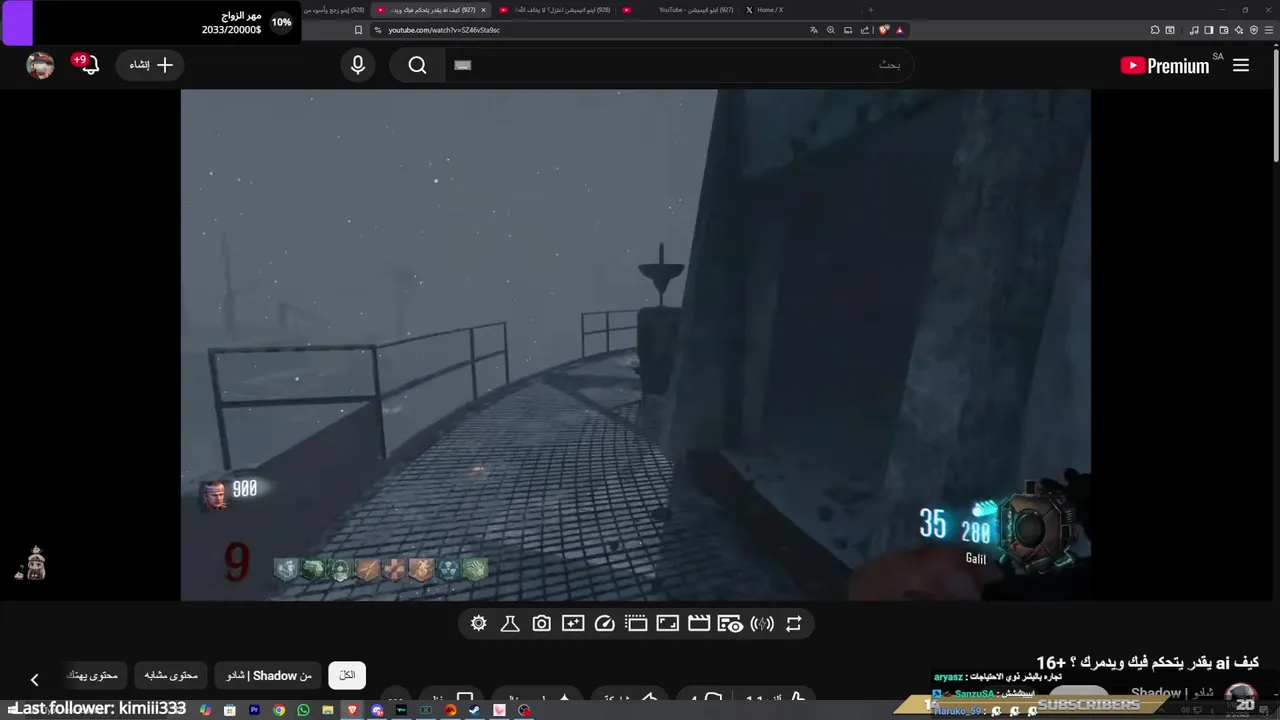
Task: Select the 'محتوى مشابه' chip
Action: coord(171,675)
